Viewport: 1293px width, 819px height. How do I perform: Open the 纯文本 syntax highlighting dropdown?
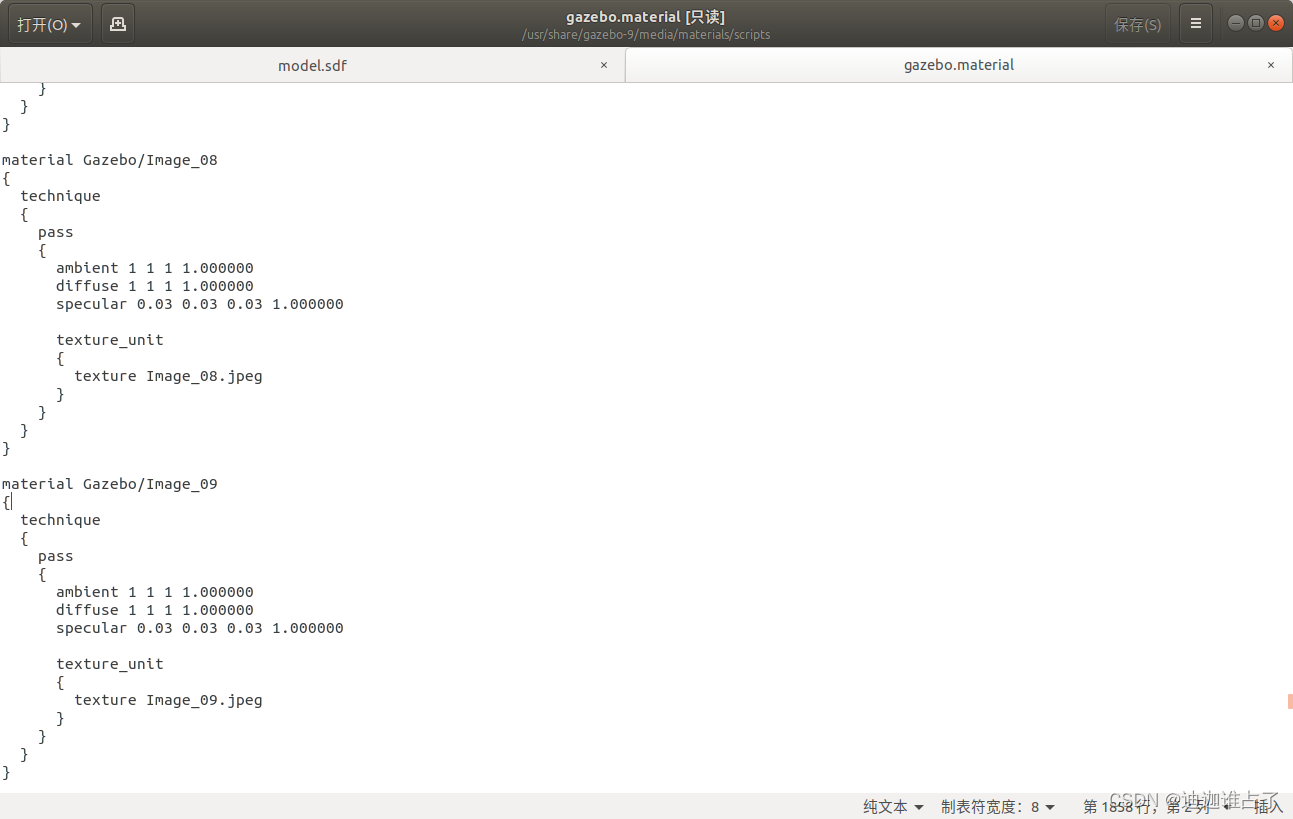click(x=893, y=806)
